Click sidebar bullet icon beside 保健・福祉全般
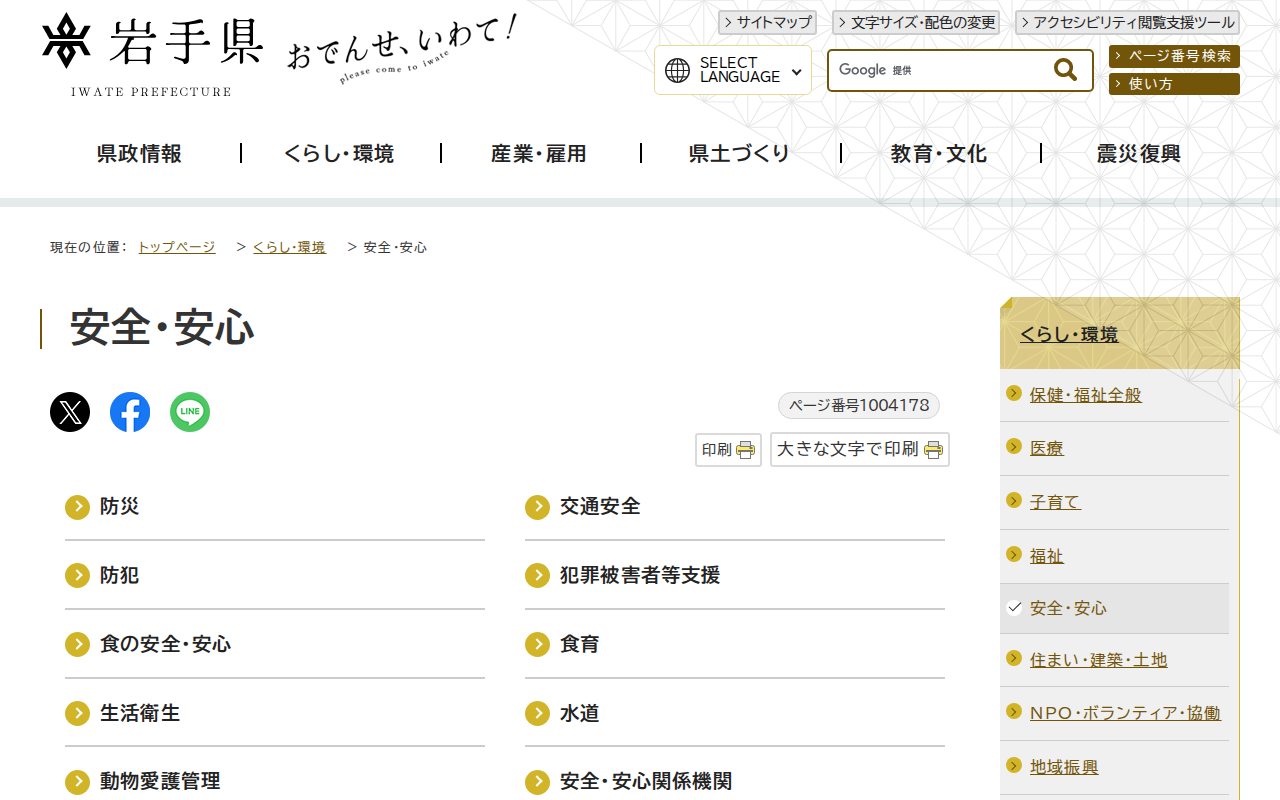Screen dimensions: 1280x800 [1014, 393]
